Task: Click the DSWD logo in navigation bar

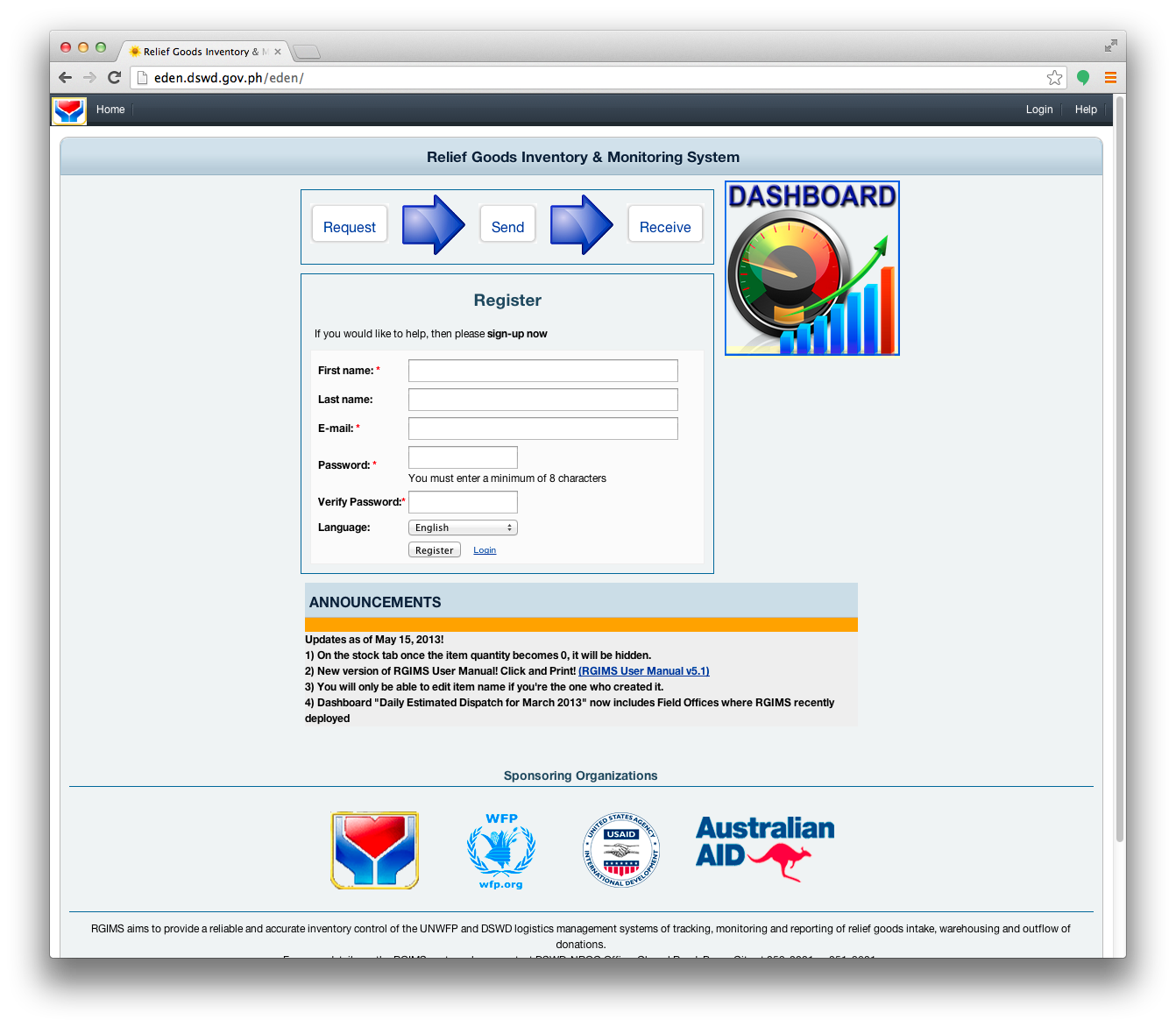Action: [69, 111]
